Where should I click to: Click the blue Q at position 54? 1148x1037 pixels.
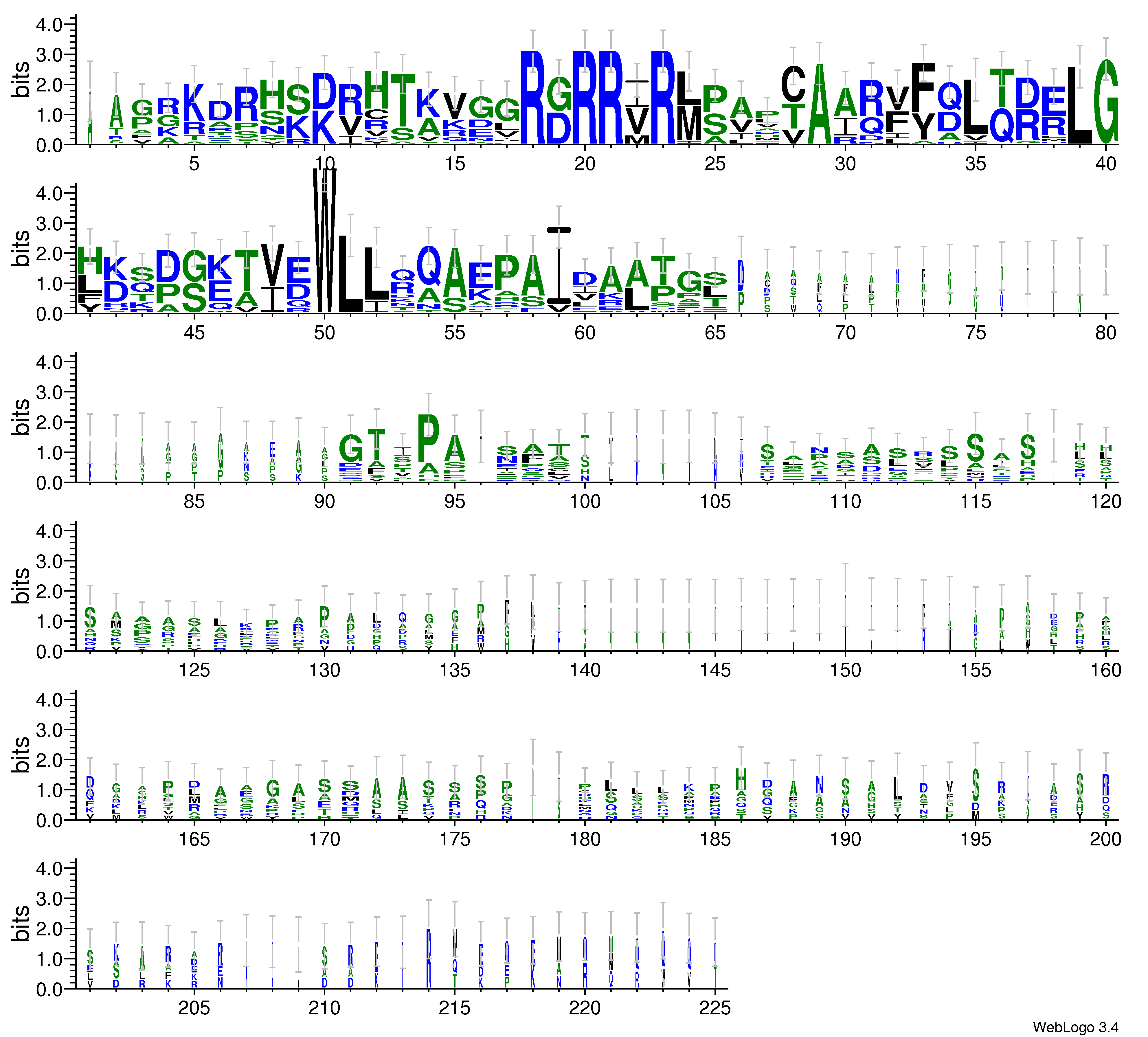click(x=429, y=265)
